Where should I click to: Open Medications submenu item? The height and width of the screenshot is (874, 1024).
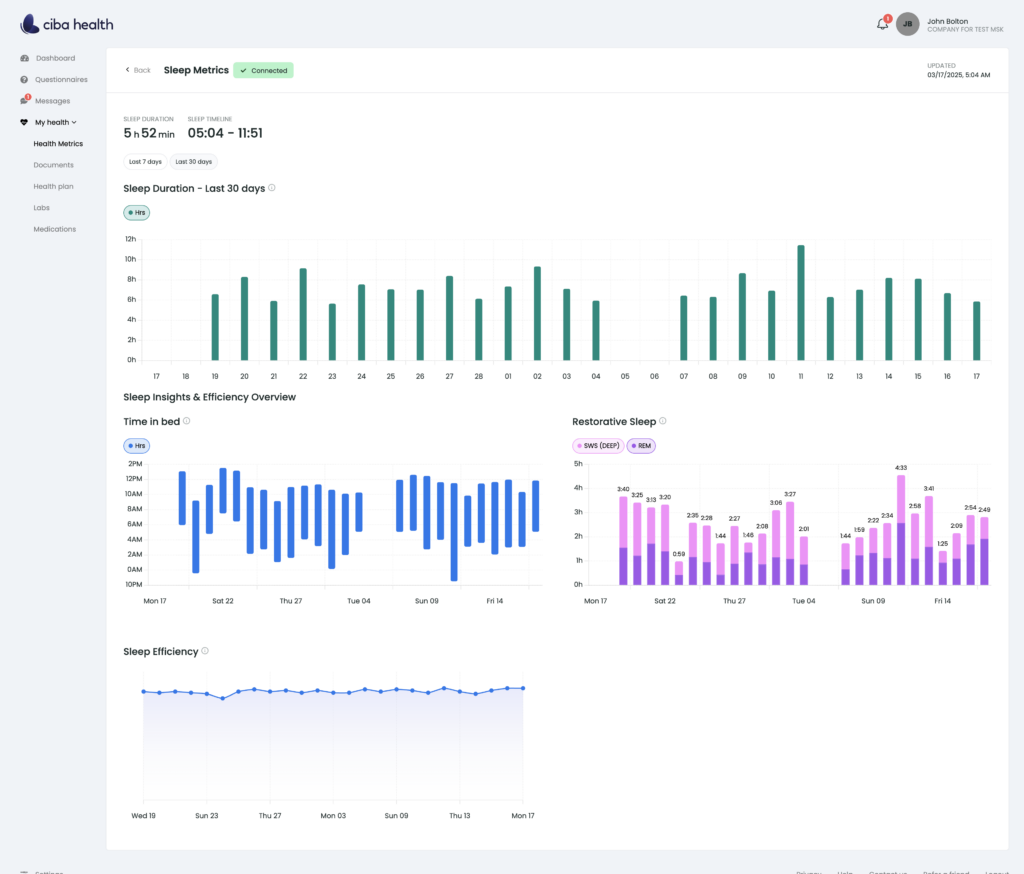[x=55, y=229]
